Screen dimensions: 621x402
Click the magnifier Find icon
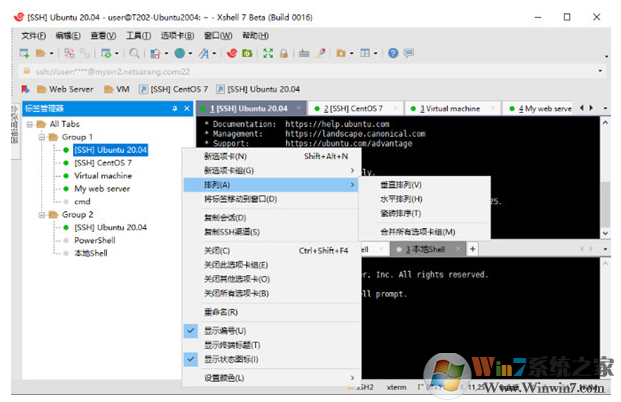pos(135,53)
